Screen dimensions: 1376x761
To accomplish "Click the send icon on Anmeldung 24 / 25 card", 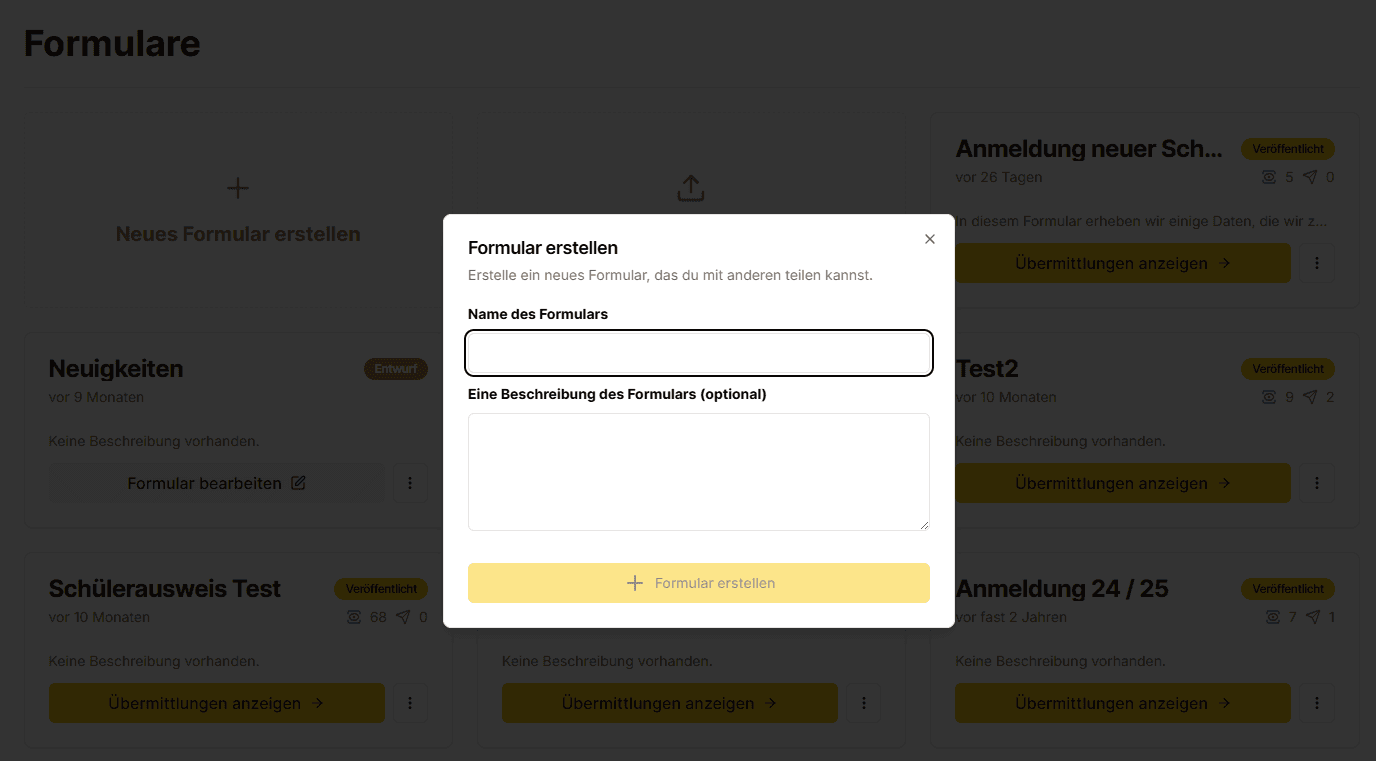I will (1313, 617).
